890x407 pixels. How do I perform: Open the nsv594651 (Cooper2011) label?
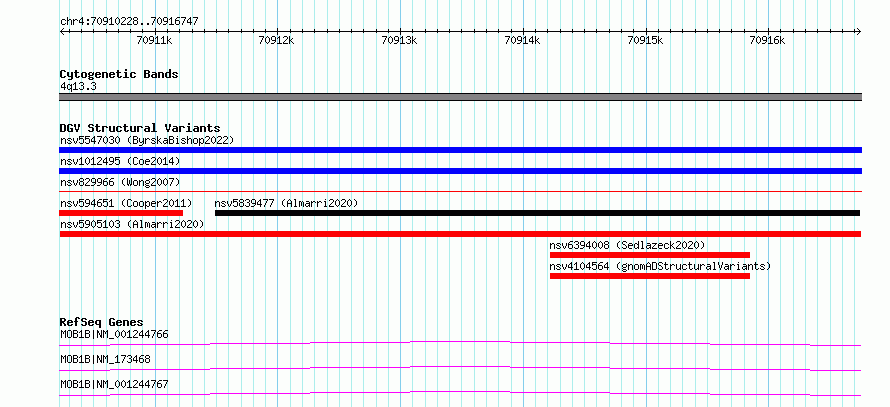point(126,203)
